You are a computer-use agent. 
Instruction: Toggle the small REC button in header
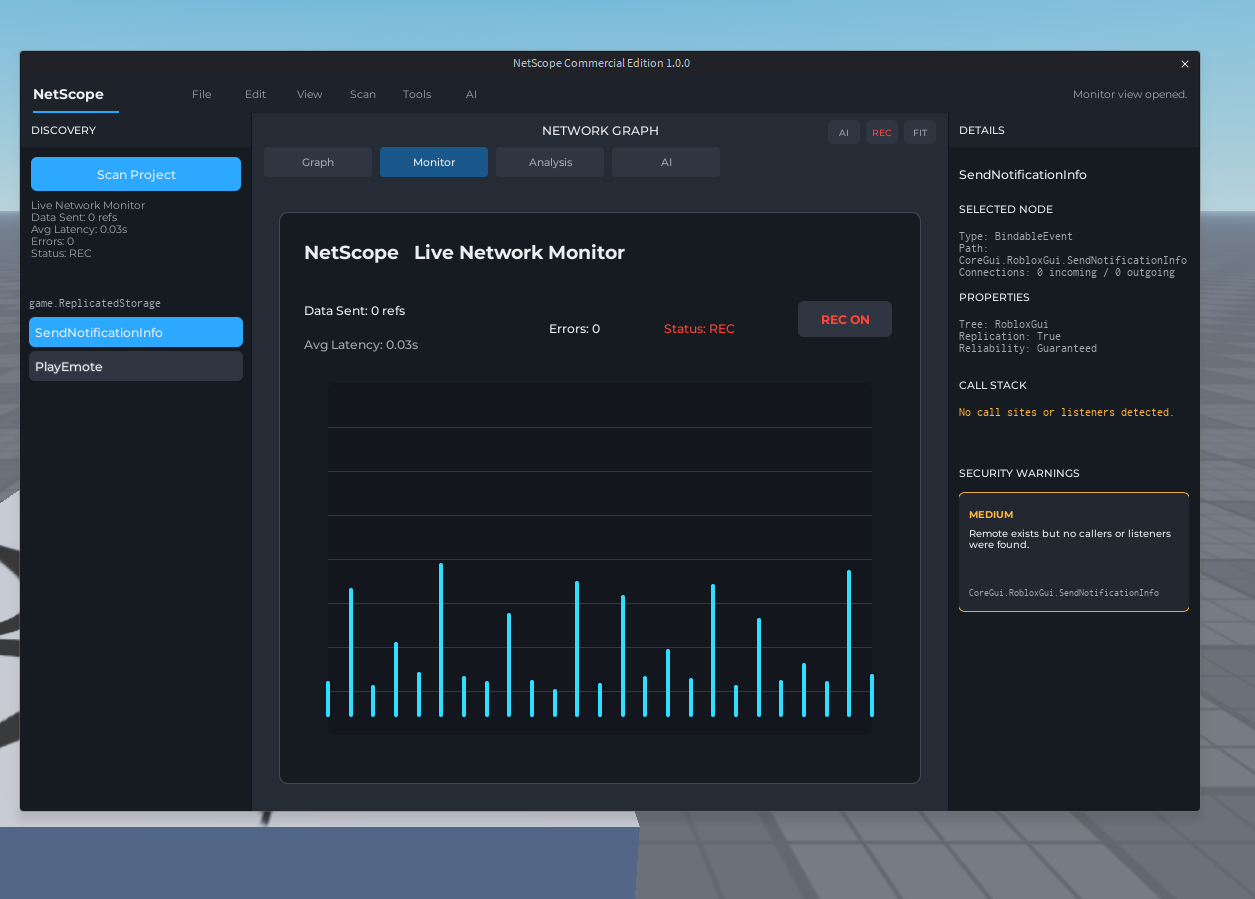882,132
